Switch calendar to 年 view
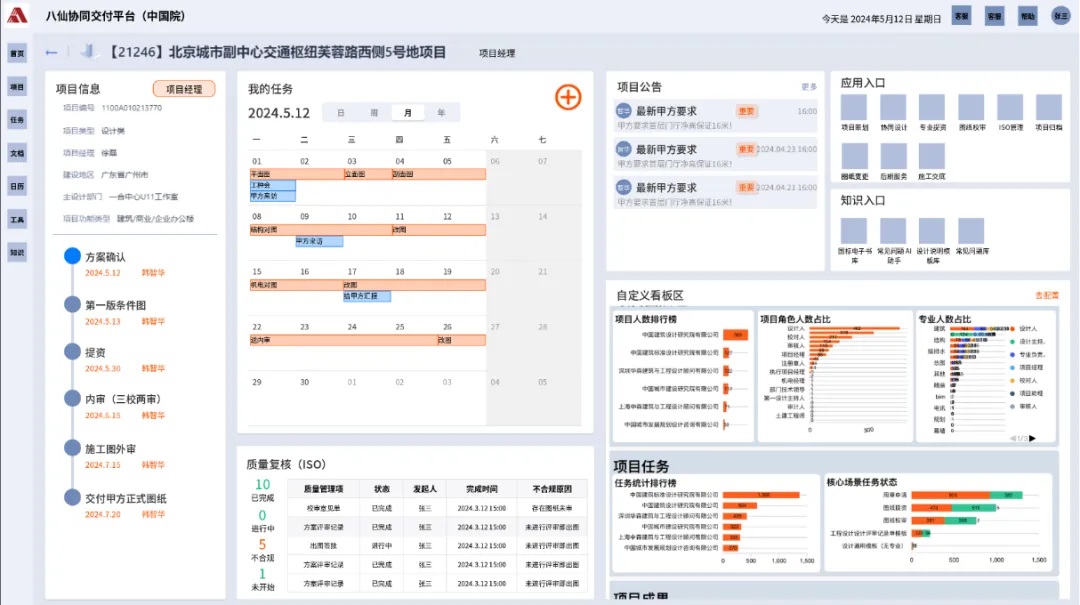Screen dimensions: 1080x605 tap(441, 113)
